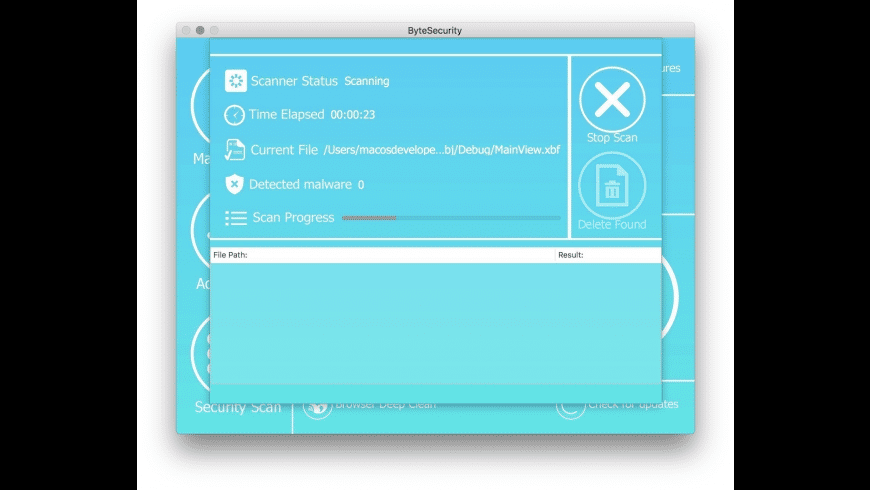
Task: Click the detected malware count 0
Action: (x=361, y=185)
